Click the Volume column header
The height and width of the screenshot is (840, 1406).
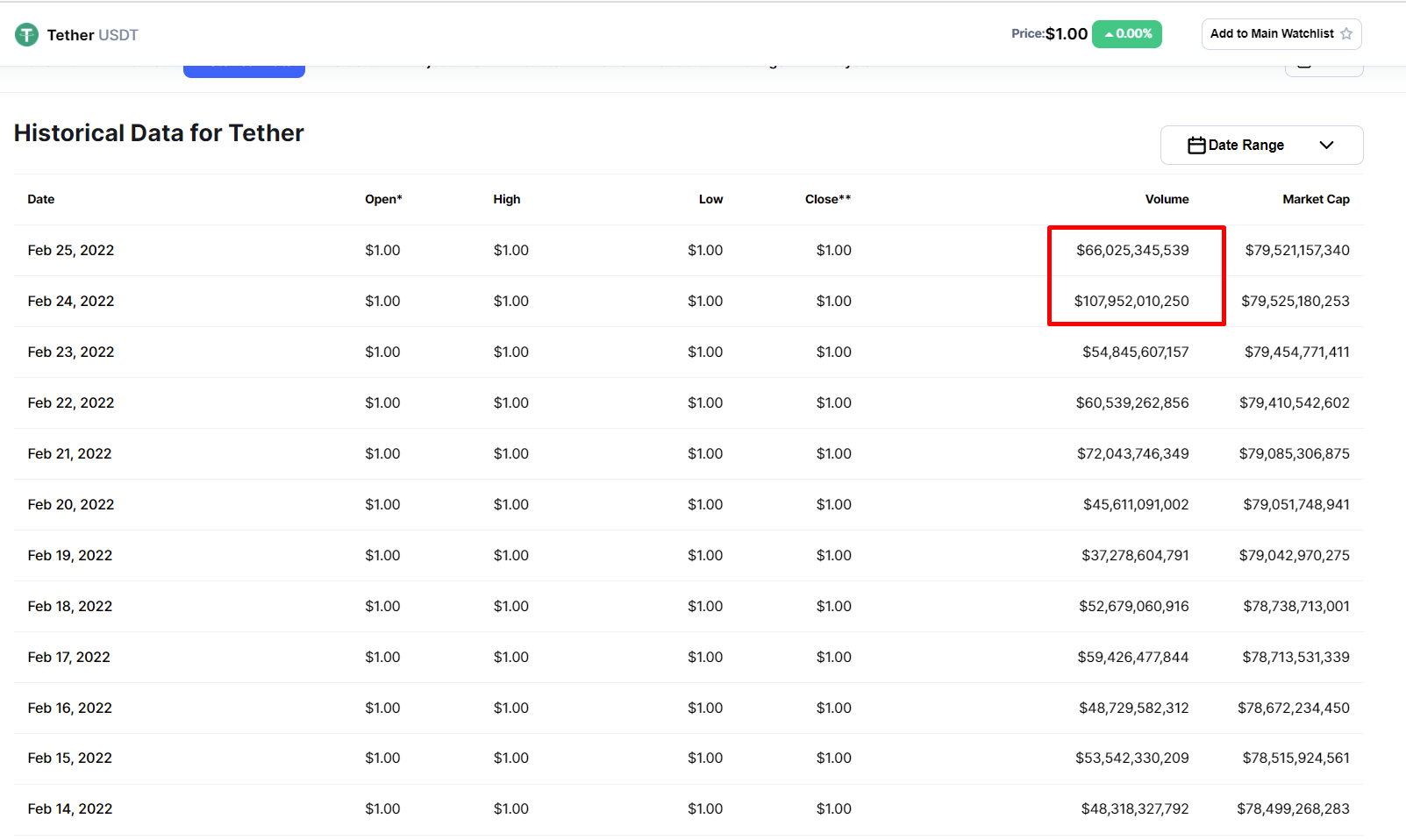tap(1167, 199)
